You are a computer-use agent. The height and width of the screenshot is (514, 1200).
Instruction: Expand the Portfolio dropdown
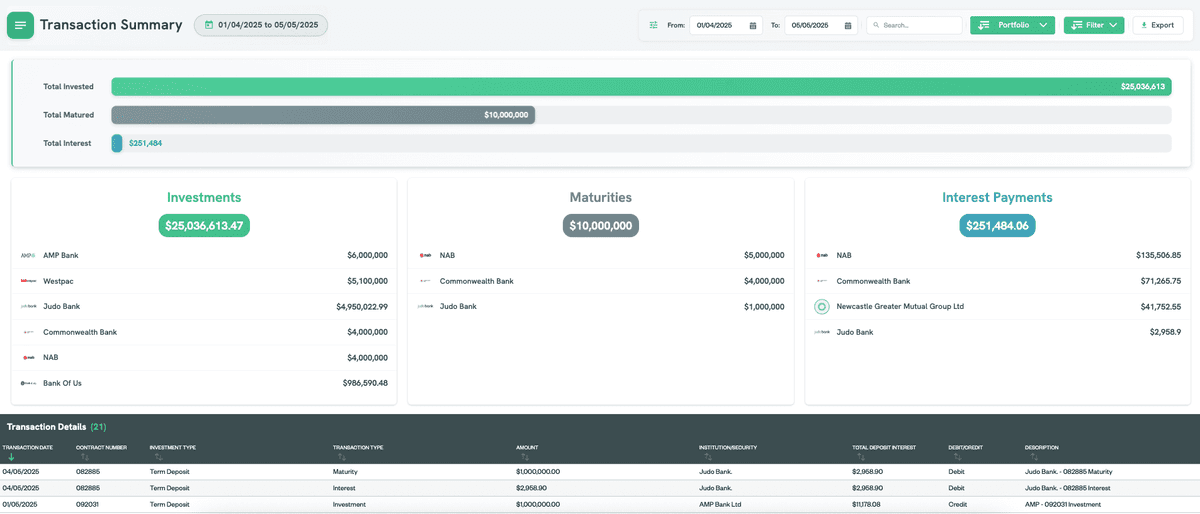point(1012,25)
